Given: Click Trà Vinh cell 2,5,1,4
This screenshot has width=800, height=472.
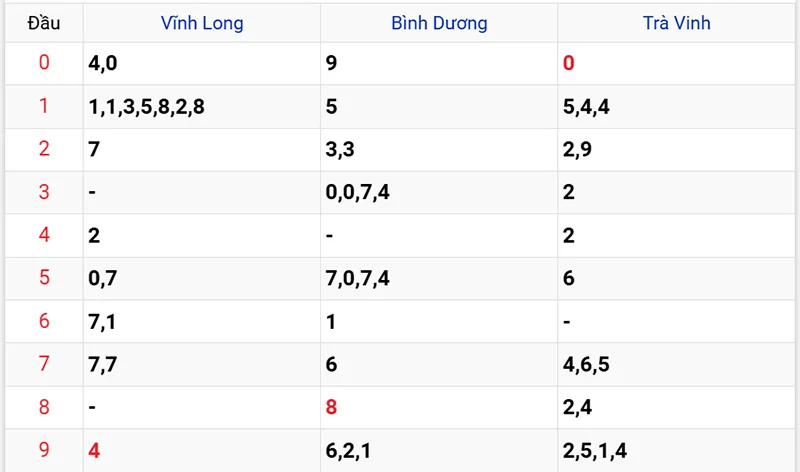Looking at the screenshot, I should pyautogui.click(x=595, y=451).
